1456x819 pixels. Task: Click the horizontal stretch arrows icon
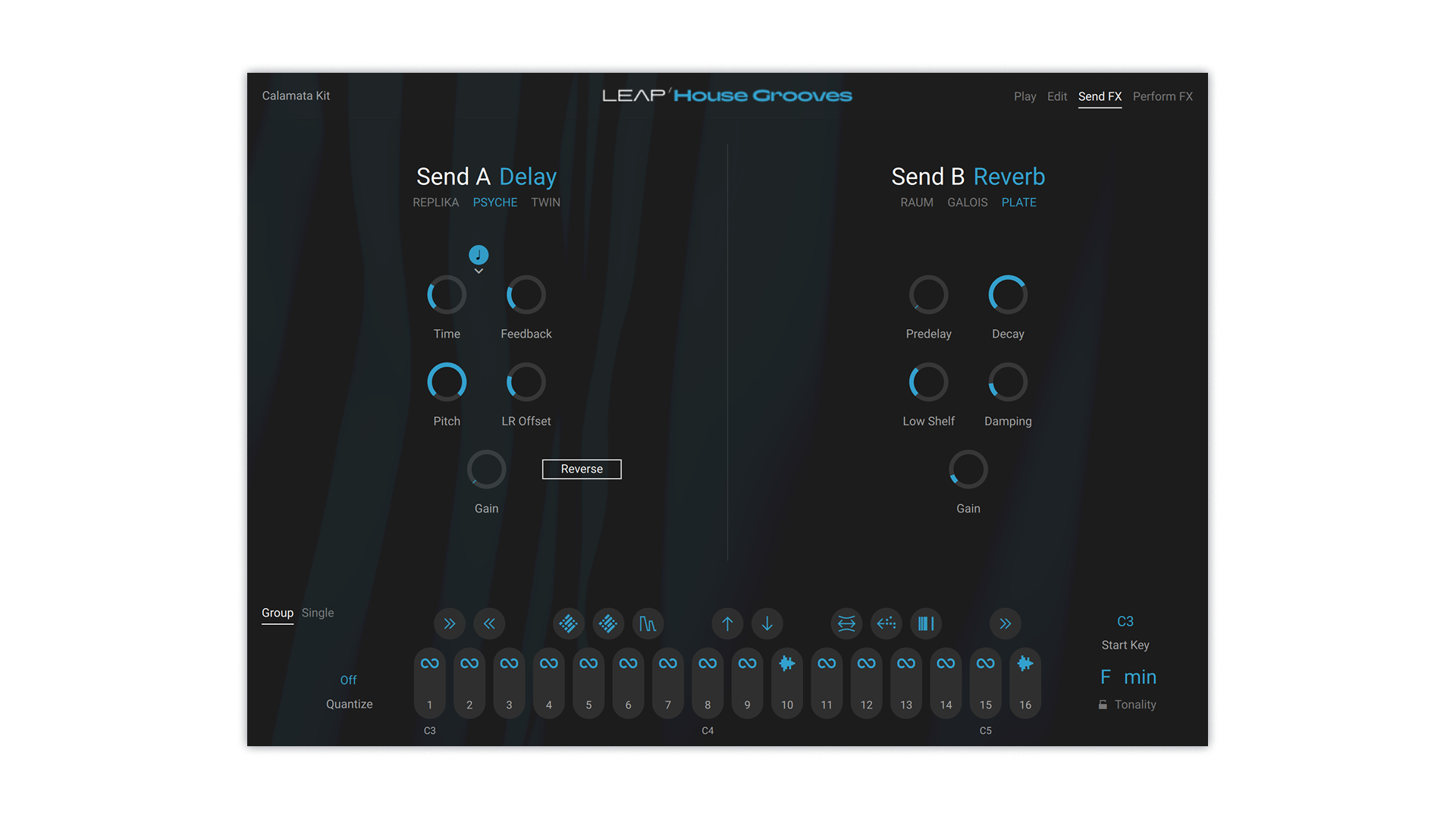pyautogui.click(x=846, y=623)
